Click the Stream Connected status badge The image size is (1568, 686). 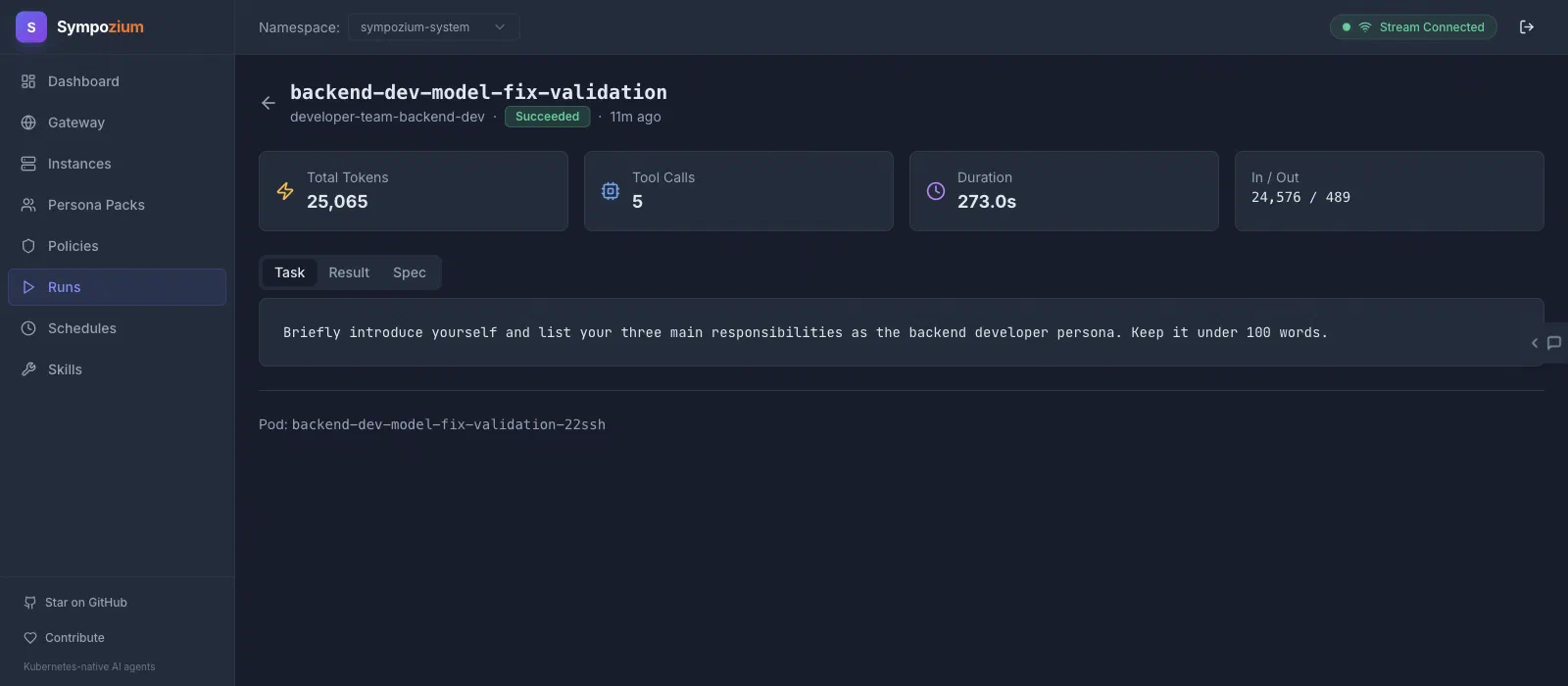[1413, 27]
